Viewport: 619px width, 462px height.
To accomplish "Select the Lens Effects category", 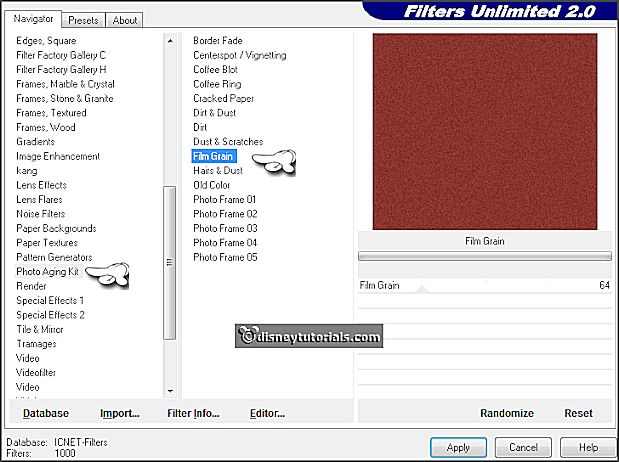I will pyautogui.click(x=41, y=185).
